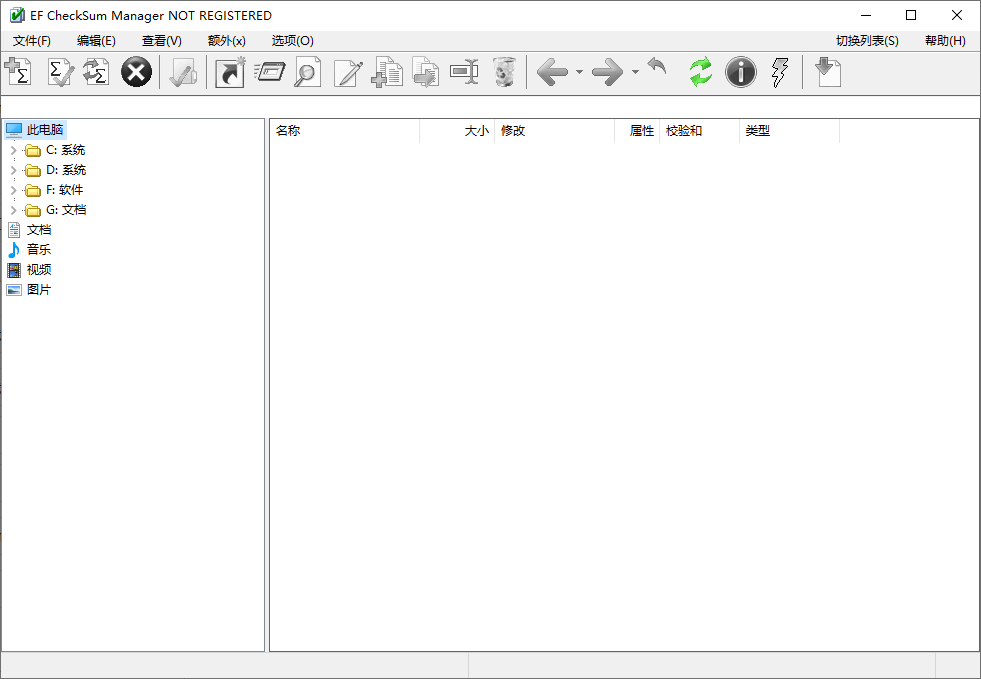Click the update checksums icon with arrows
The width and height of the screenshot is (981, 679).
[96, 72]
